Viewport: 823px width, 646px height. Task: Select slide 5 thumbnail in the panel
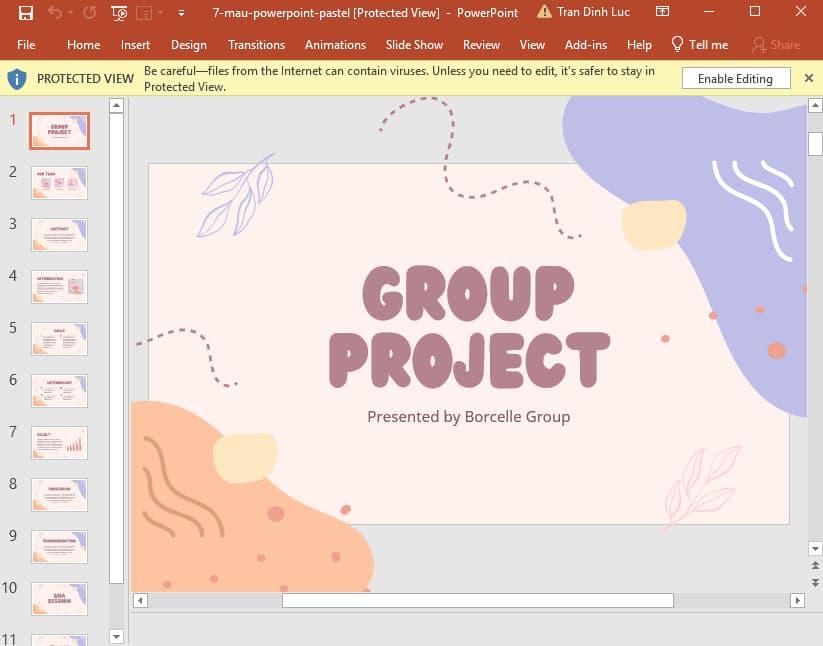point(60,339)
